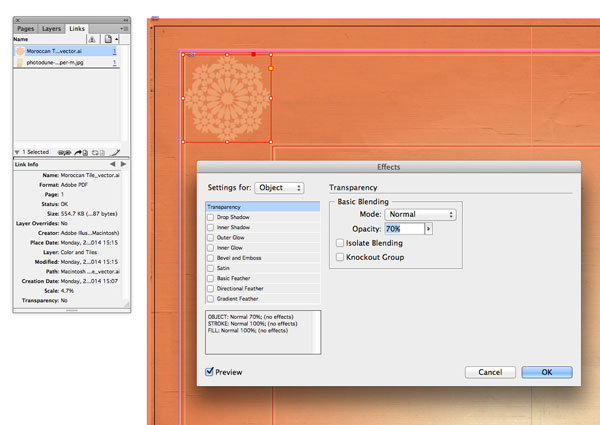Click the Creator Adobe Illus...Macintosh) value

(90, 233)
